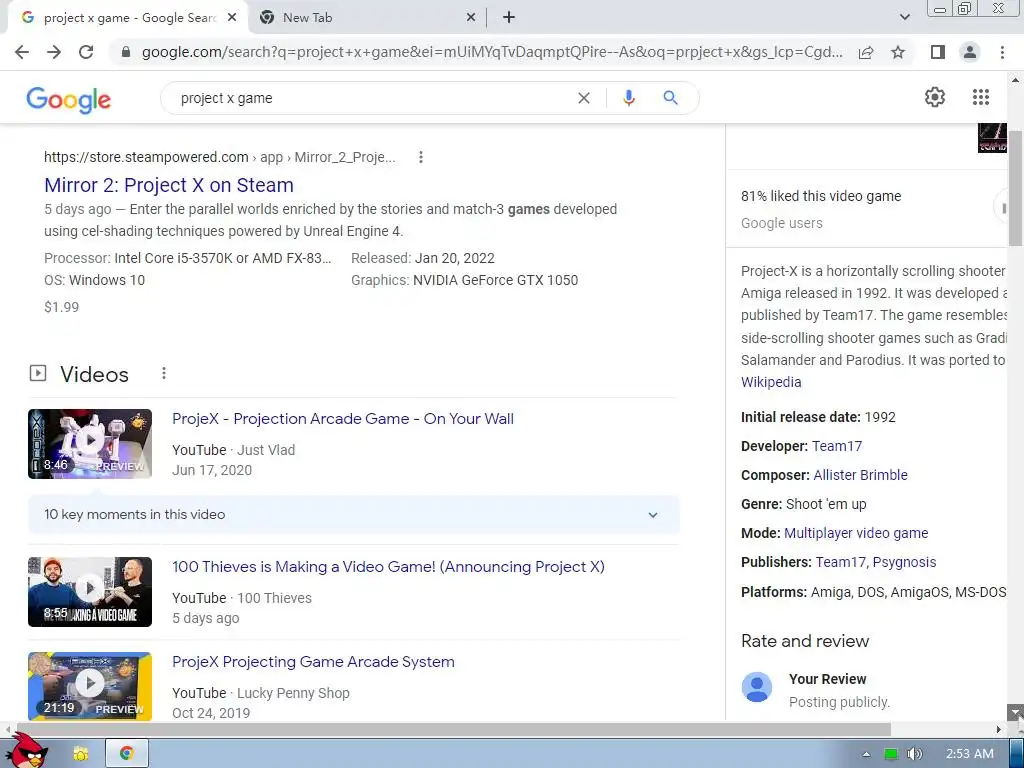Open the Wikipedia source link
The height and width of the screenshot is (768, 1024).
tap(771, 382)
